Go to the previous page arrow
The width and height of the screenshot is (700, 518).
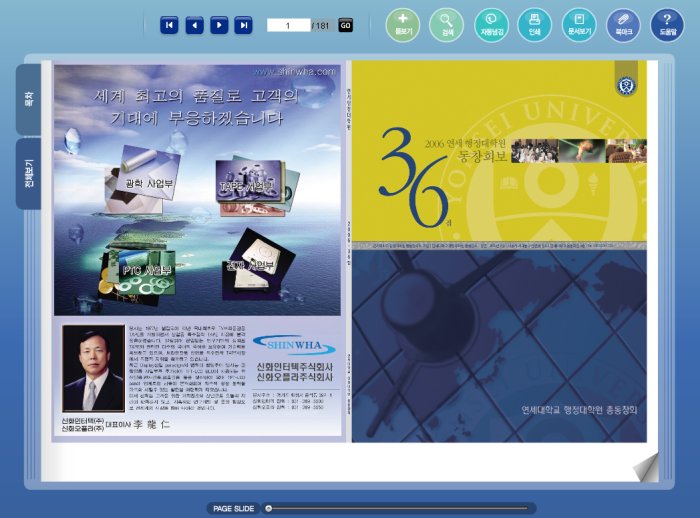point(194,25)
